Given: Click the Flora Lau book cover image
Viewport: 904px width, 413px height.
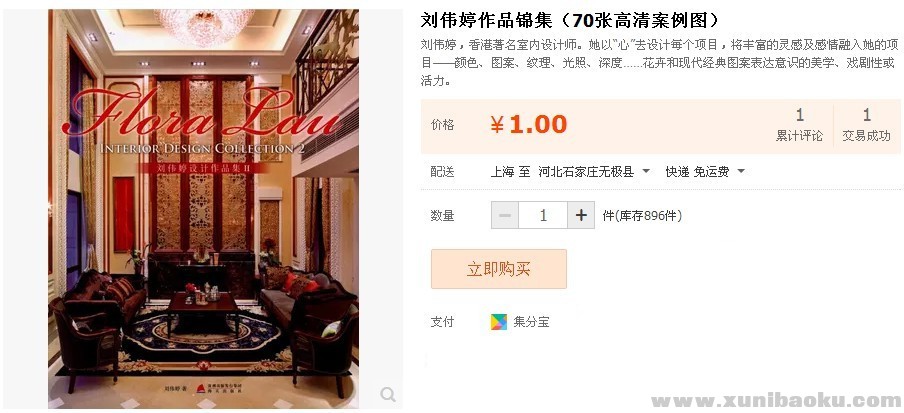Looking at the screenshot, I should pos(204,209).
